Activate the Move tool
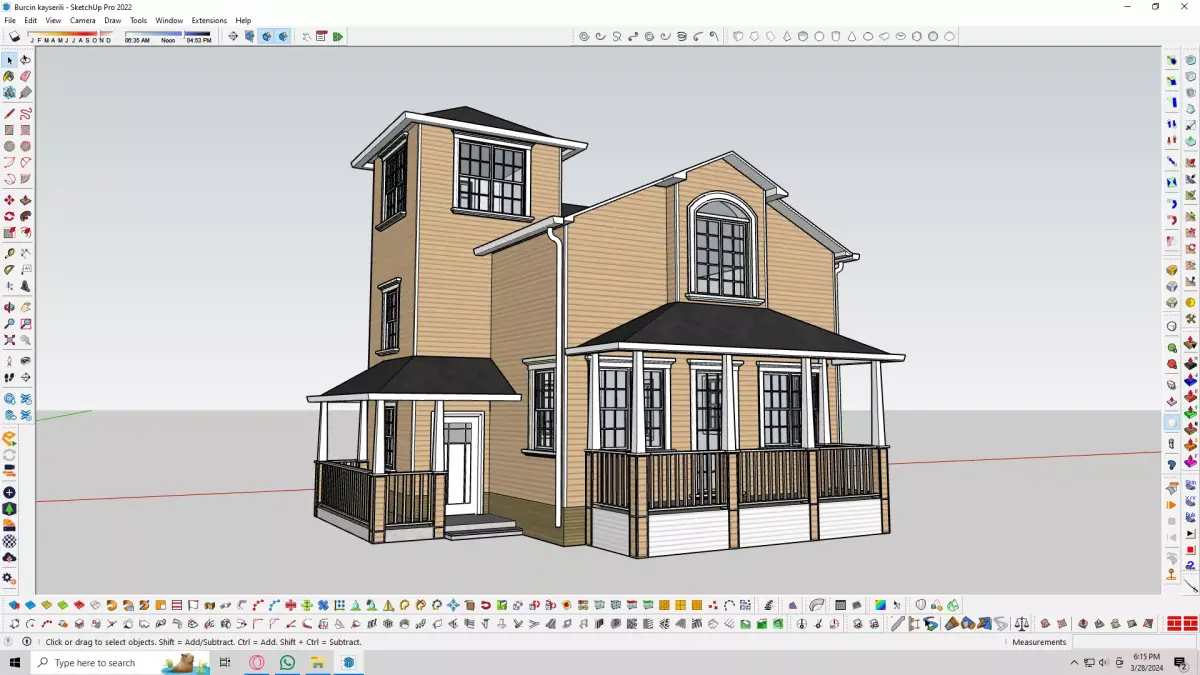The image size is (1200, 675). click(9, 200)
